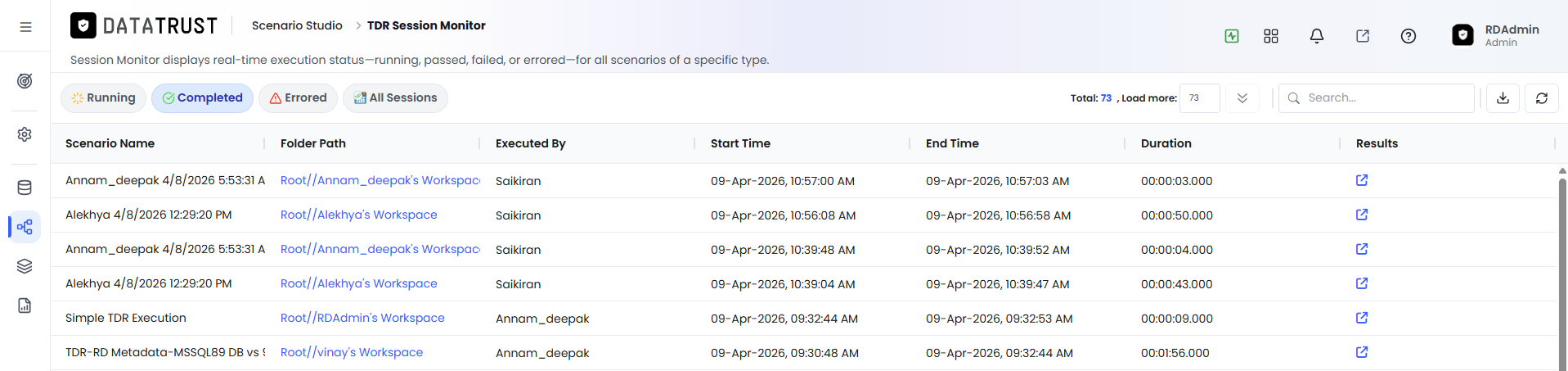Click the green activity monitor icon

point(1232,36)
